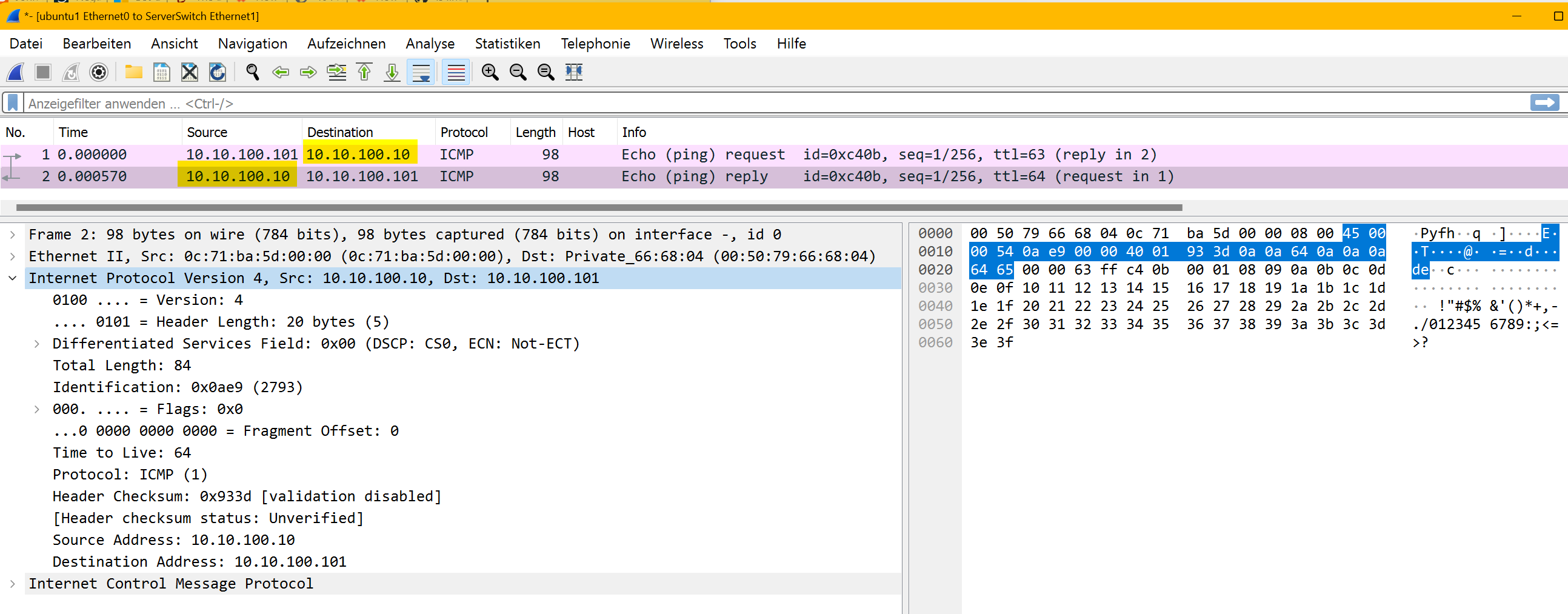Screen dimensions: 1568x614
Task: Toggle packet list colorization
Action: tap(455, 72)
